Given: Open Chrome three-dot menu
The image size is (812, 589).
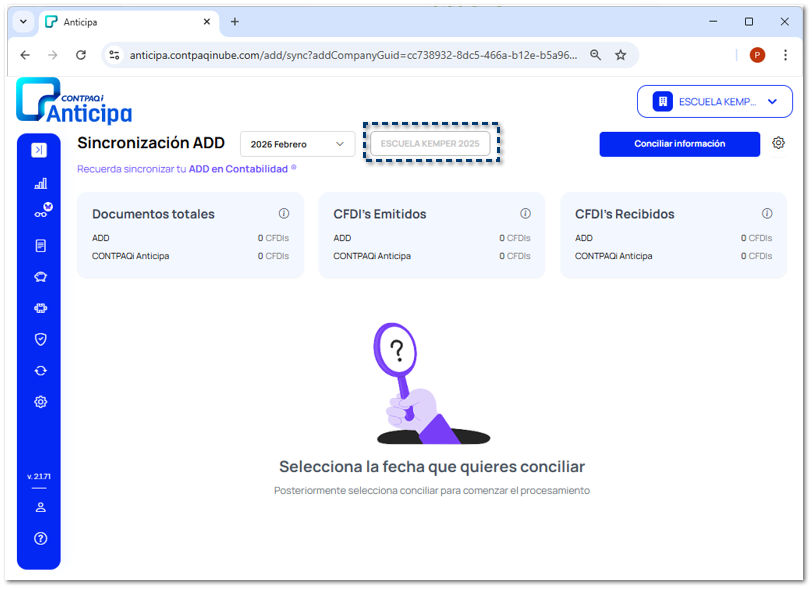Looking at the screenshot, I should pos(785,55).
